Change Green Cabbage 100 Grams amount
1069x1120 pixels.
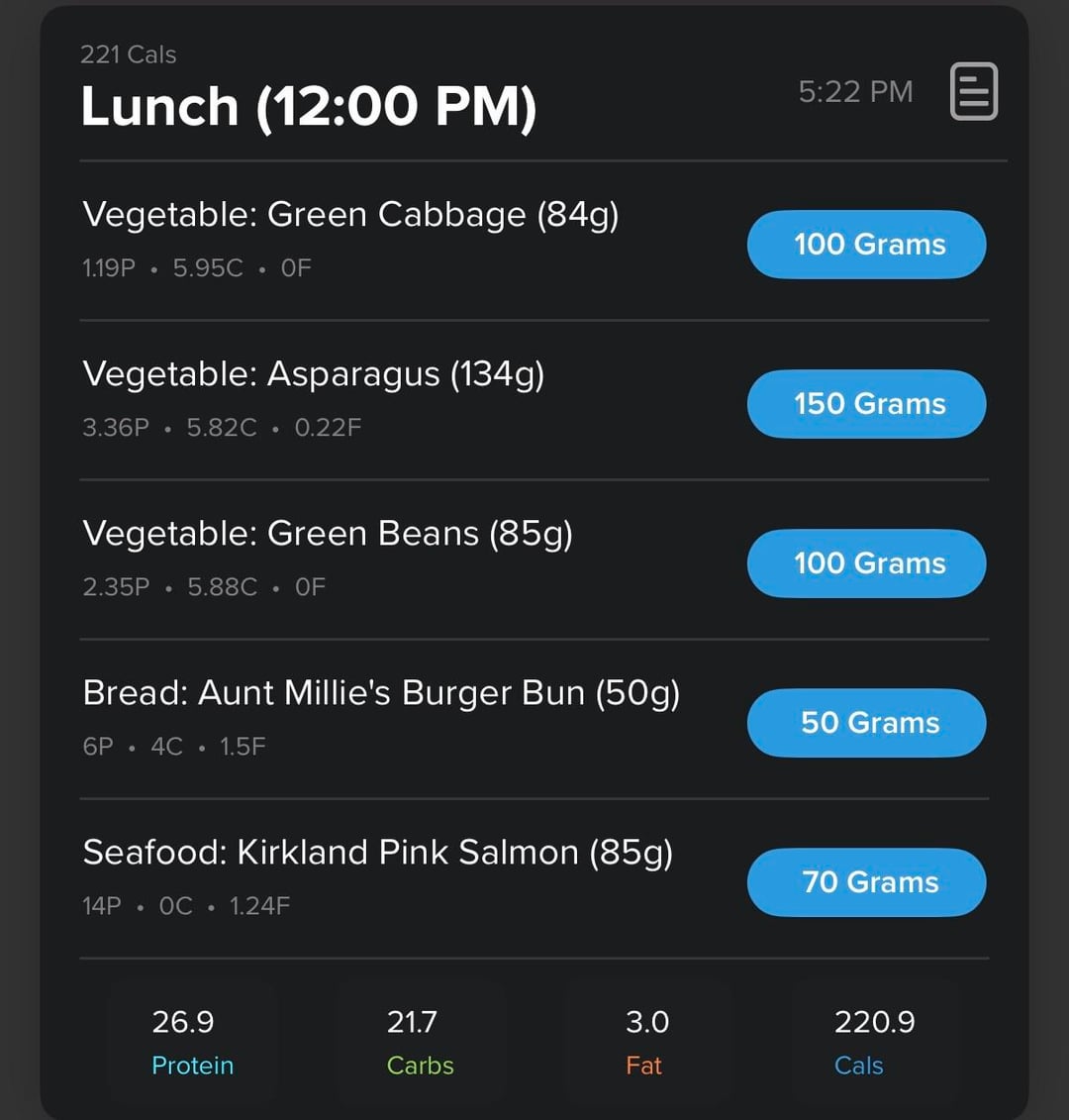(x=866, y=245)
